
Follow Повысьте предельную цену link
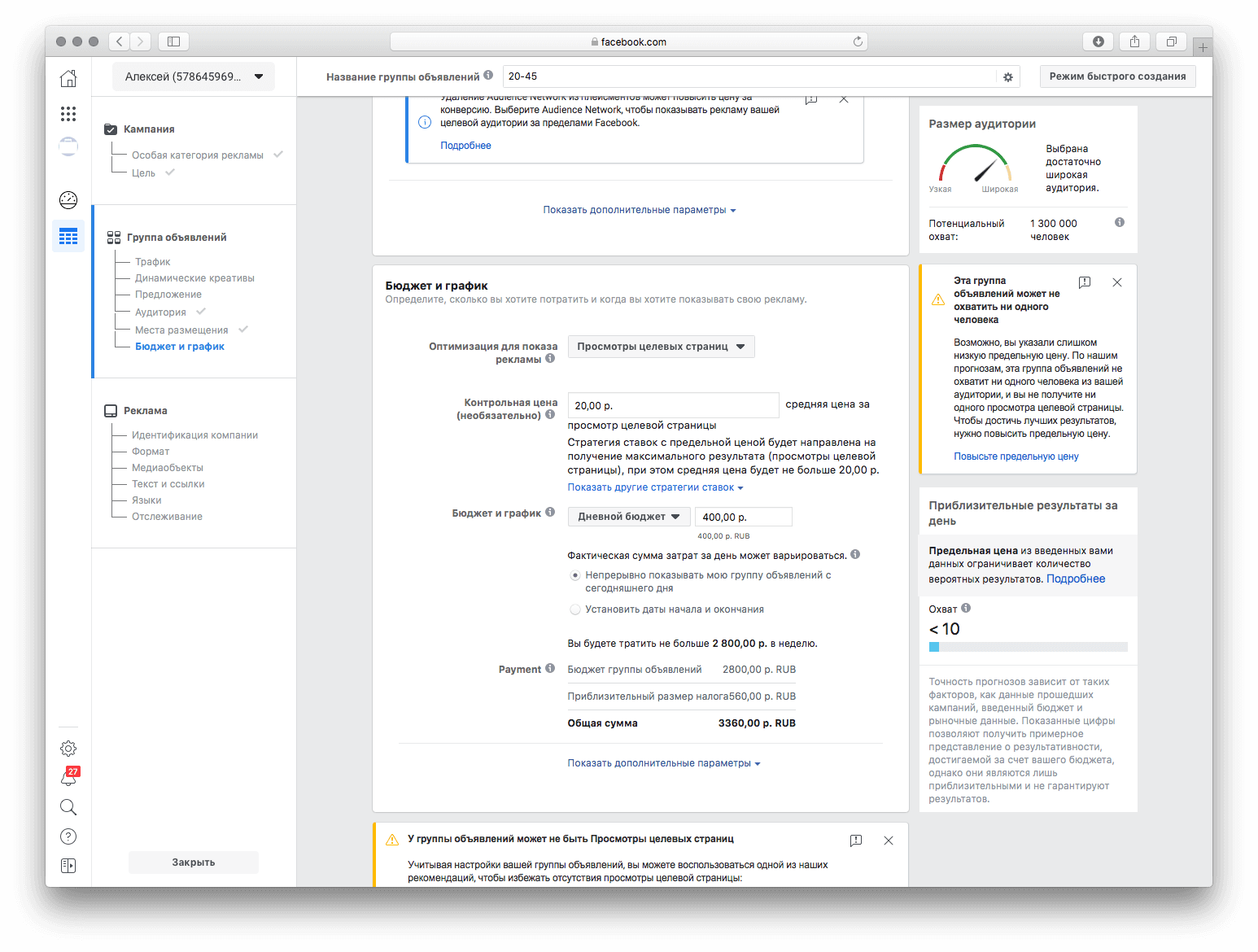pos(1016,456)
